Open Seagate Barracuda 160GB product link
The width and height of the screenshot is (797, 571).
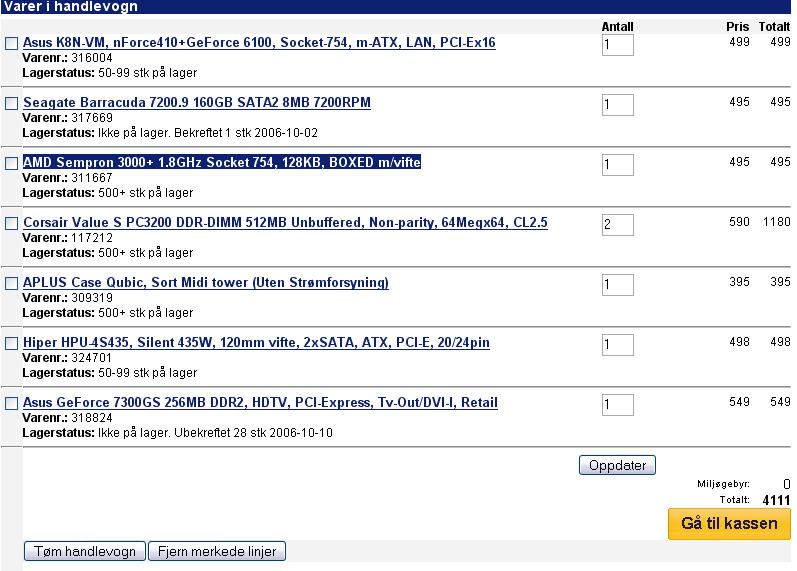(196, 103)
